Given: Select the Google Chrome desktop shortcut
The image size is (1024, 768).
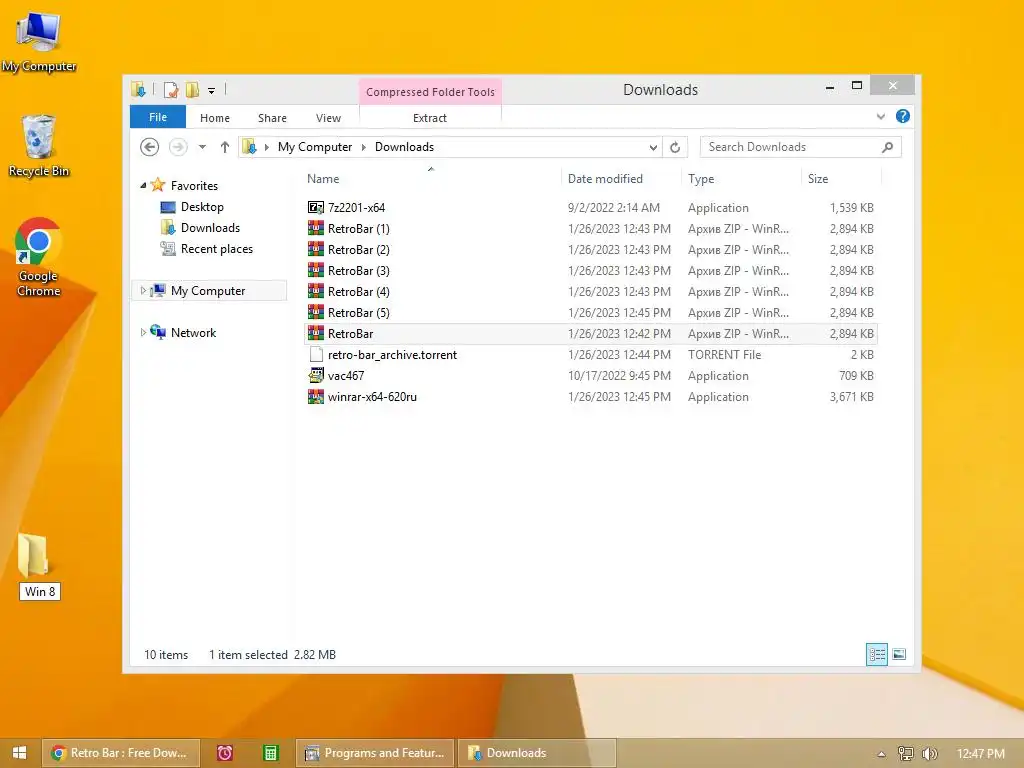Looking at the screenshot, I should pos(39,257).
